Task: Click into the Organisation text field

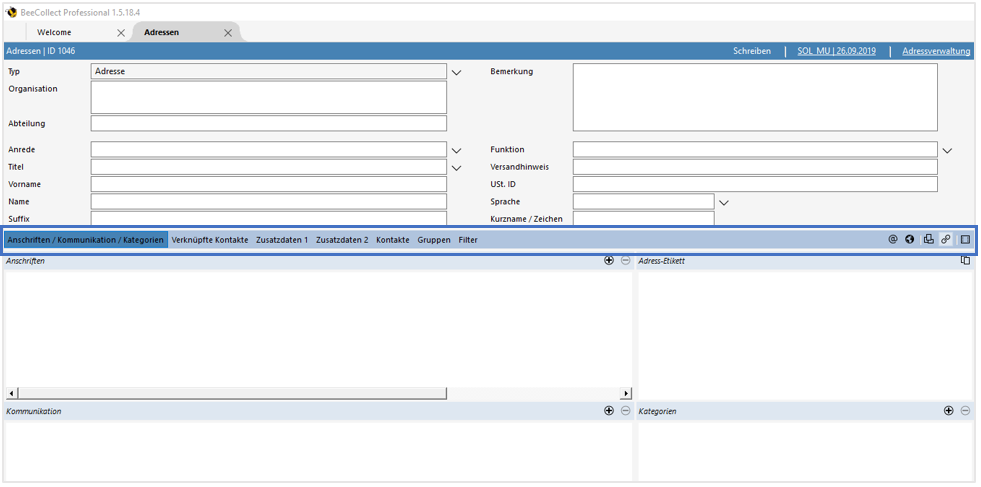Action: point(269,97)
